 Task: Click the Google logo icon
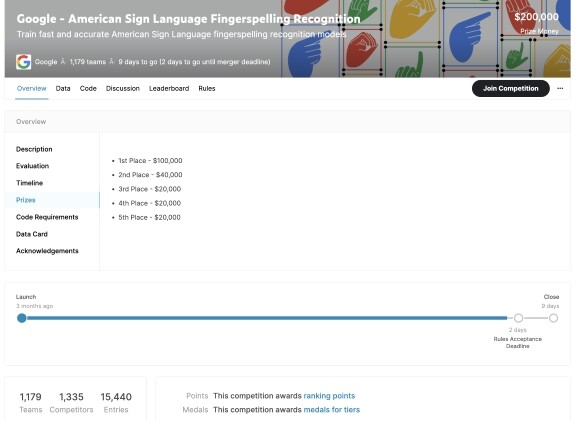pos(23,62)
